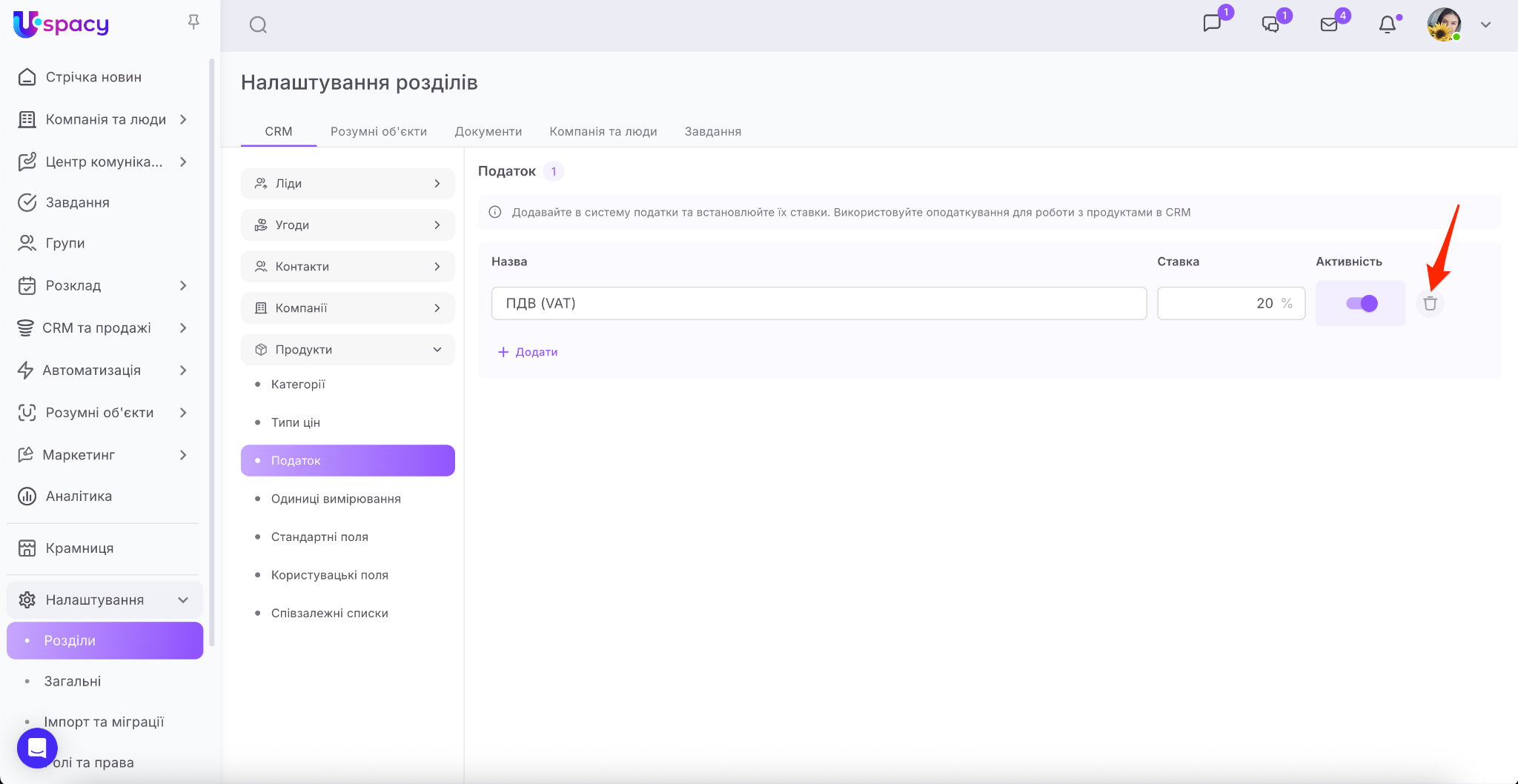Switch to Розумні об'єкти tab
Screen dimensions: 1518x784
point(378,131)
